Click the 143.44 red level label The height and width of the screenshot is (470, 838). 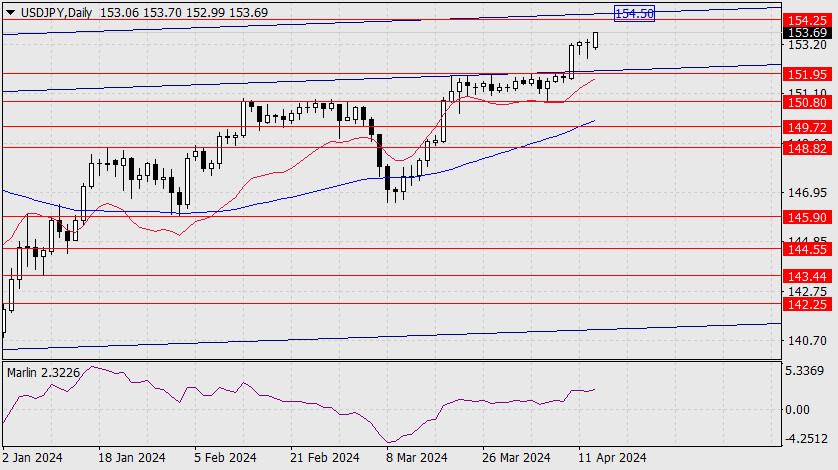(x=808, y=276)
